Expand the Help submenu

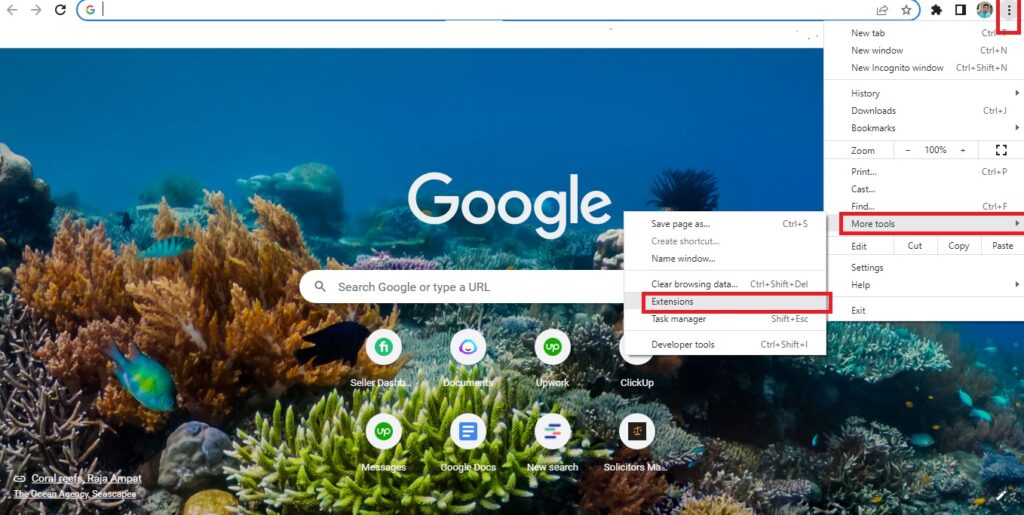tap(923, 285)
